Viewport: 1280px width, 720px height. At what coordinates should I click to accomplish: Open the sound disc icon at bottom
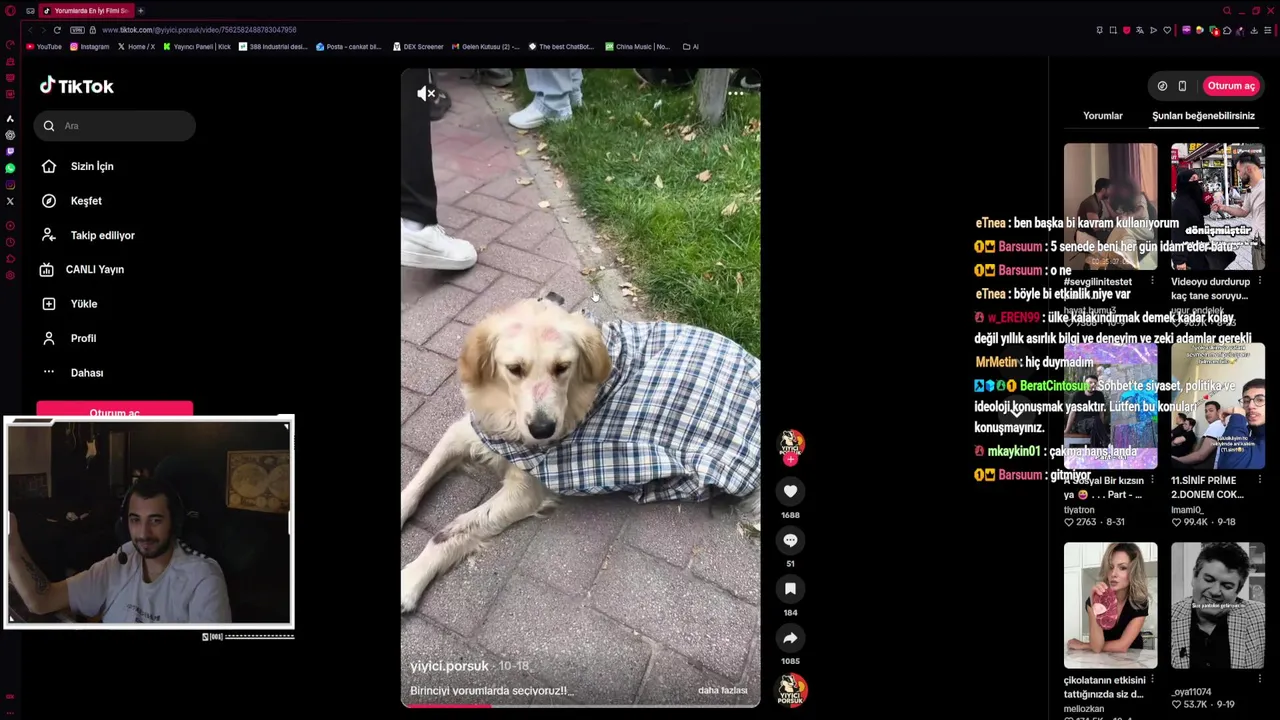click(791, 690)
